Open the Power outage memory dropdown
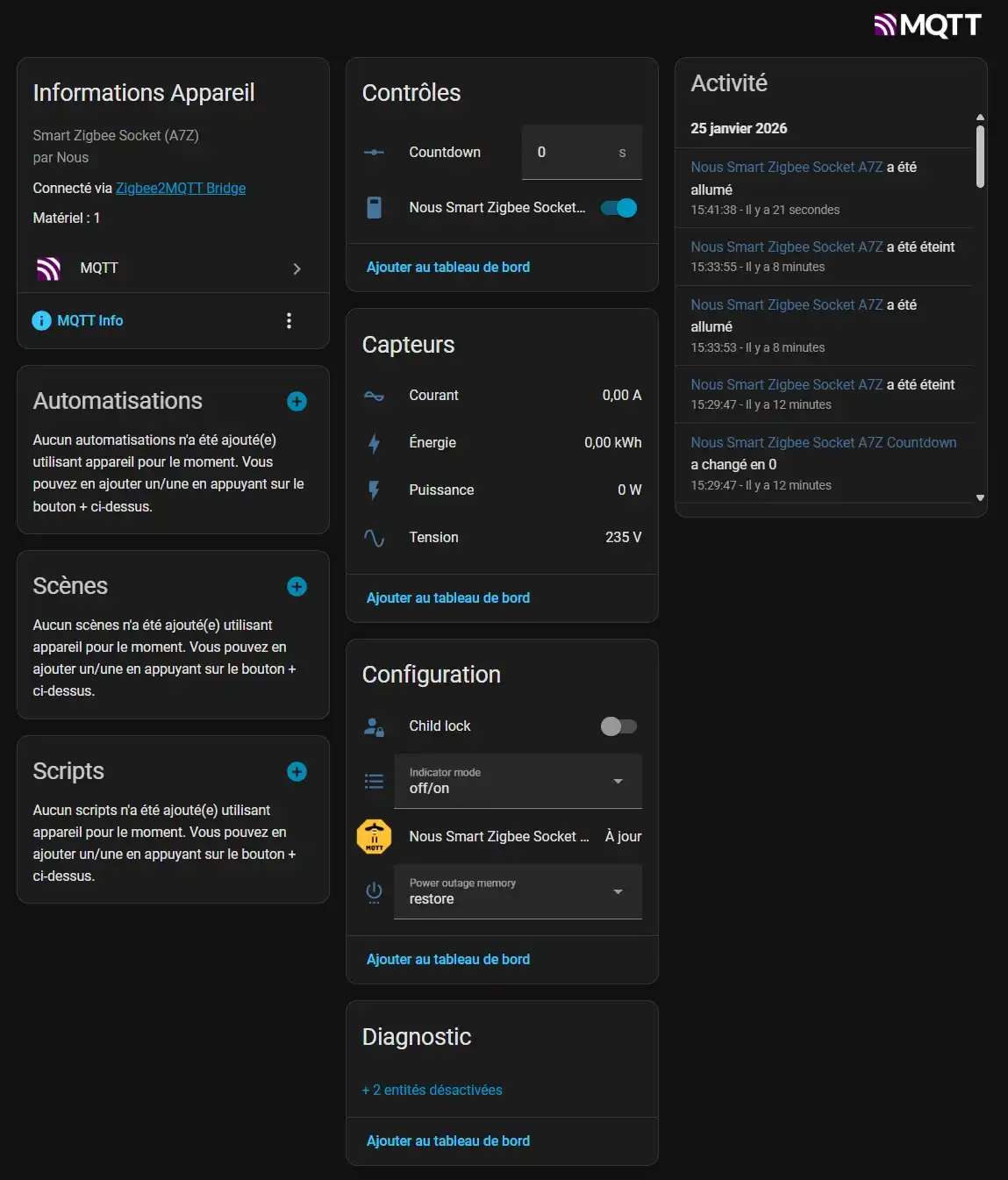The image size is (1008, 1180). pos(518,891)
